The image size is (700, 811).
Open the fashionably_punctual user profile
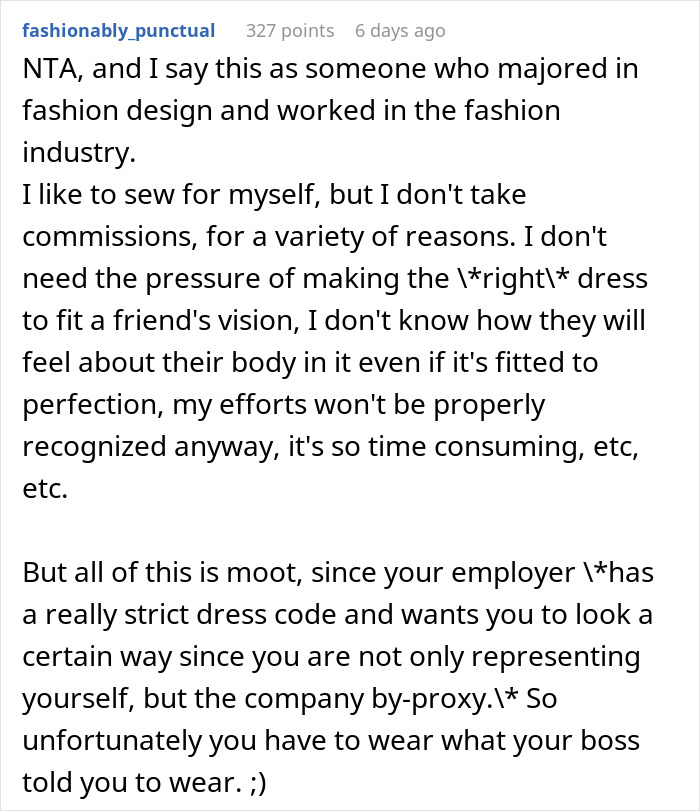(118, 31)
